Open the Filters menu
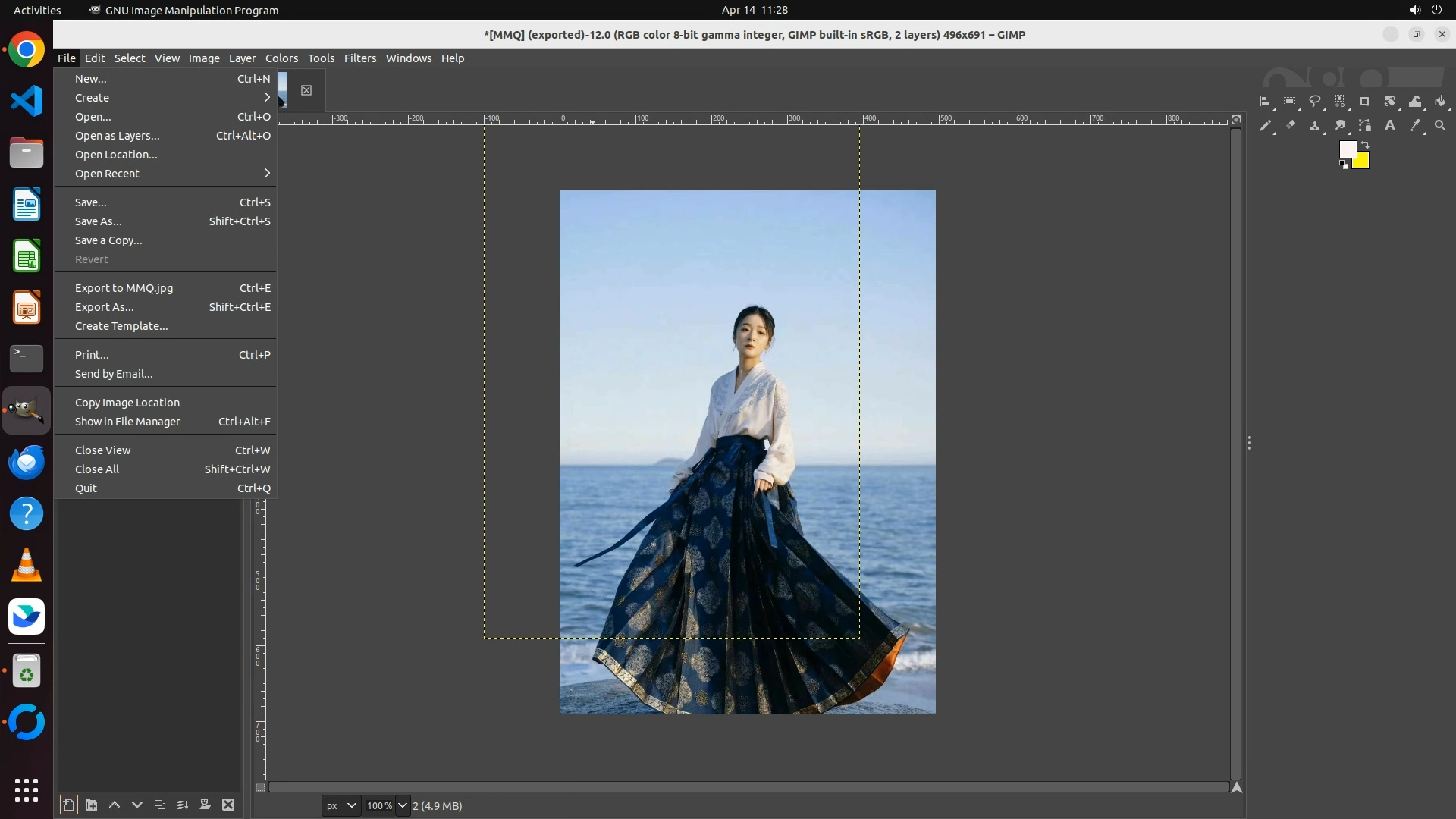 359,58
